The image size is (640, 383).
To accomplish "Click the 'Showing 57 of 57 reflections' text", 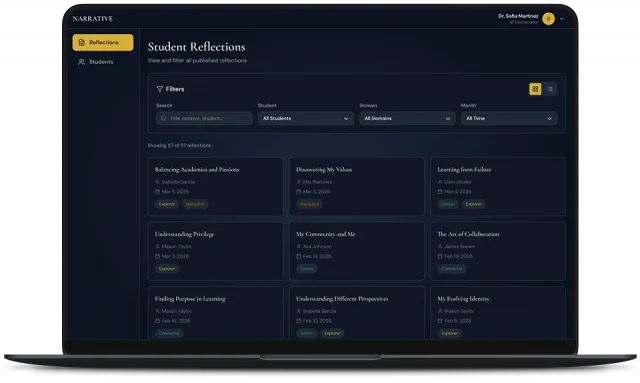I will [179, 145].
